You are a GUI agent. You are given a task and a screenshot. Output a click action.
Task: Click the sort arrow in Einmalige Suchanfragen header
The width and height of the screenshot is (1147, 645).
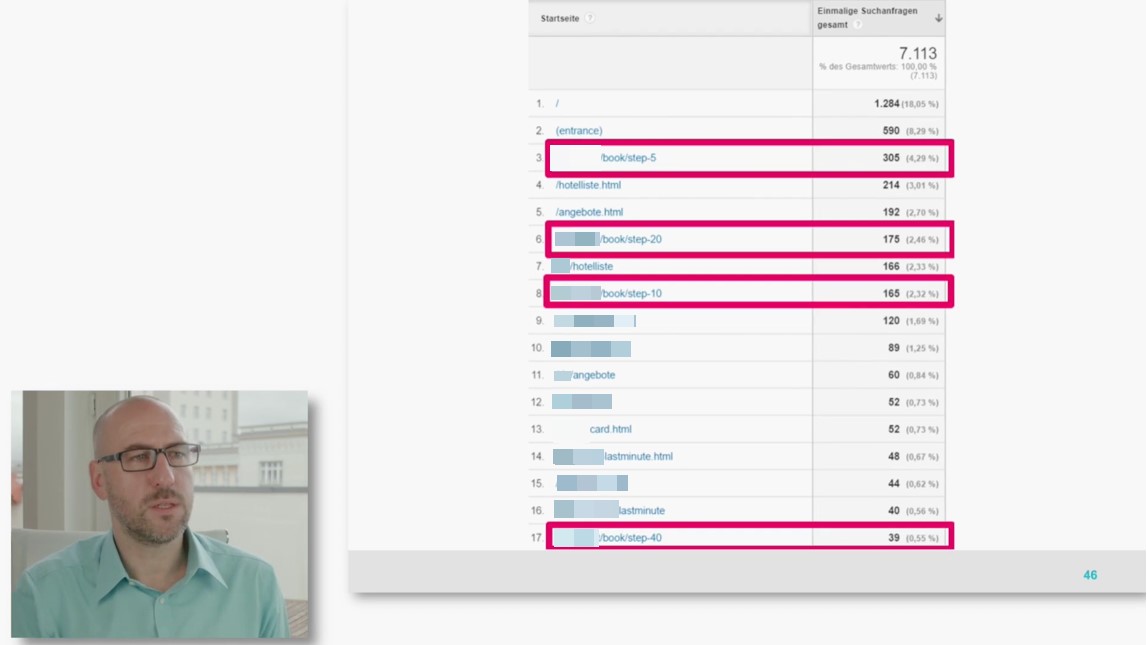coord(938,18)
